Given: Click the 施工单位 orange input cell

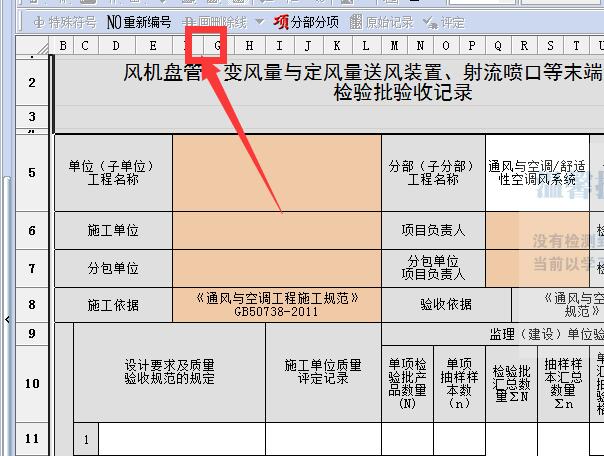Looking at the screenshot, I should coord(276,230).
